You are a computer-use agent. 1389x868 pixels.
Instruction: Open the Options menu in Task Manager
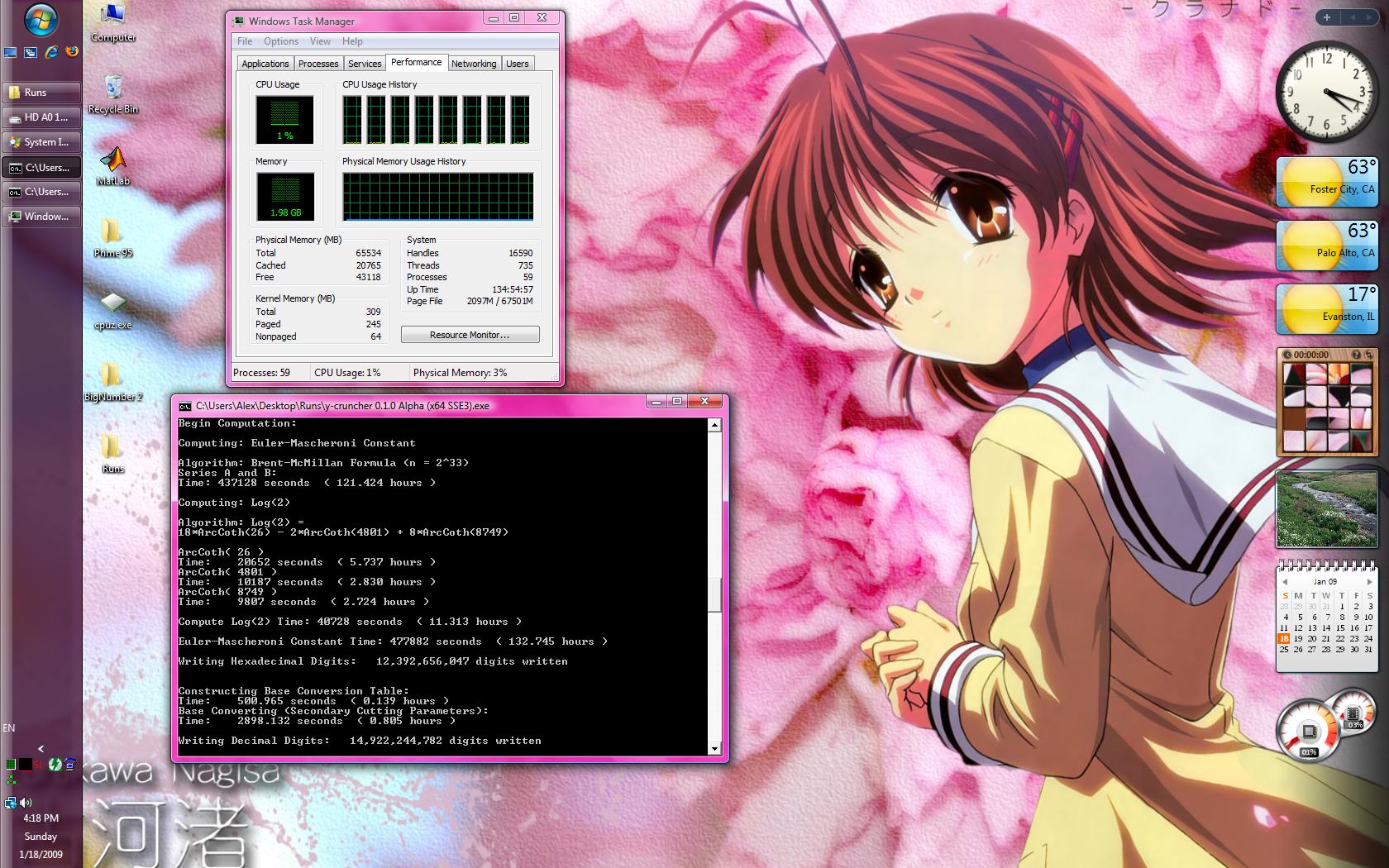tap(281, 41)
